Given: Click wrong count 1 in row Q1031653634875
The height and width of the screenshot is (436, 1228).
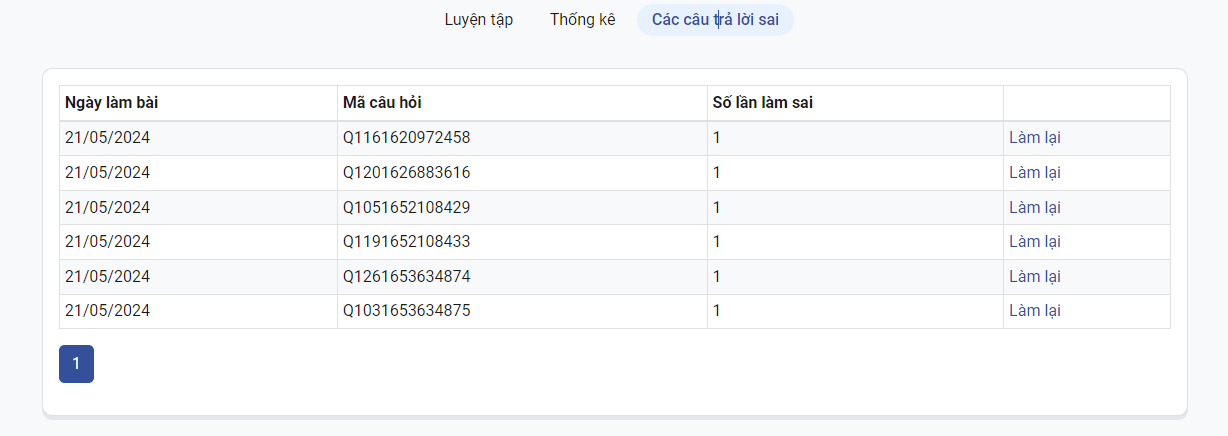Looking at the screenshot, I should click(x=717, y=311).
